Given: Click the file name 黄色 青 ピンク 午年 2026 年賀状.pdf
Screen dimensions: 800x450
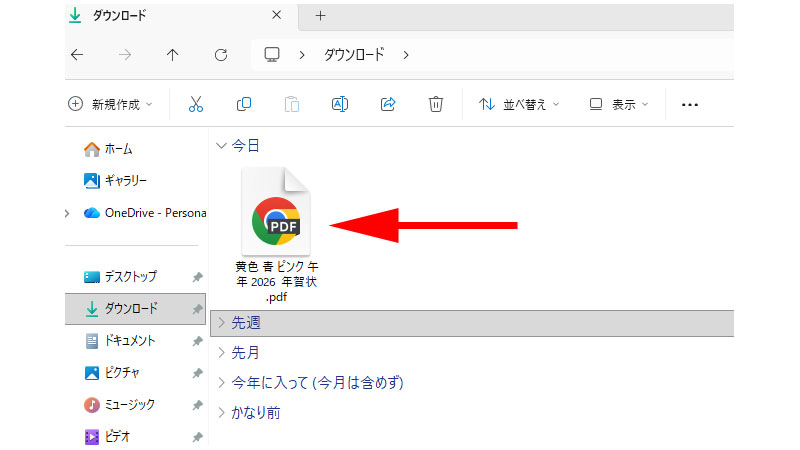Looking at the screenshot, I should tap(277, 282).
